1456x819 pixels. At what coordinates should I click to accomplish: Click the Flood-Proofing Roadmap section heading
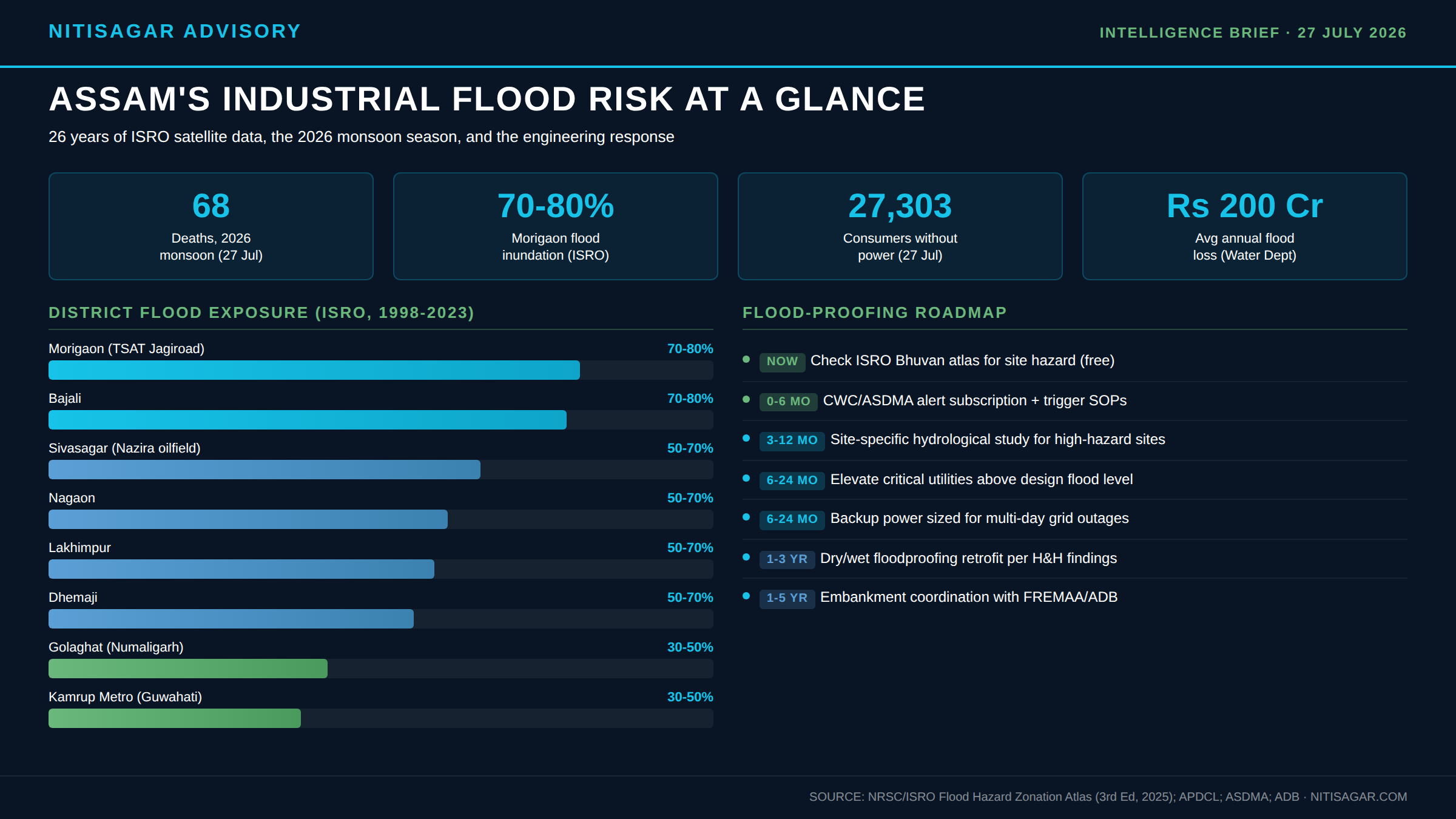pos(874,312)
